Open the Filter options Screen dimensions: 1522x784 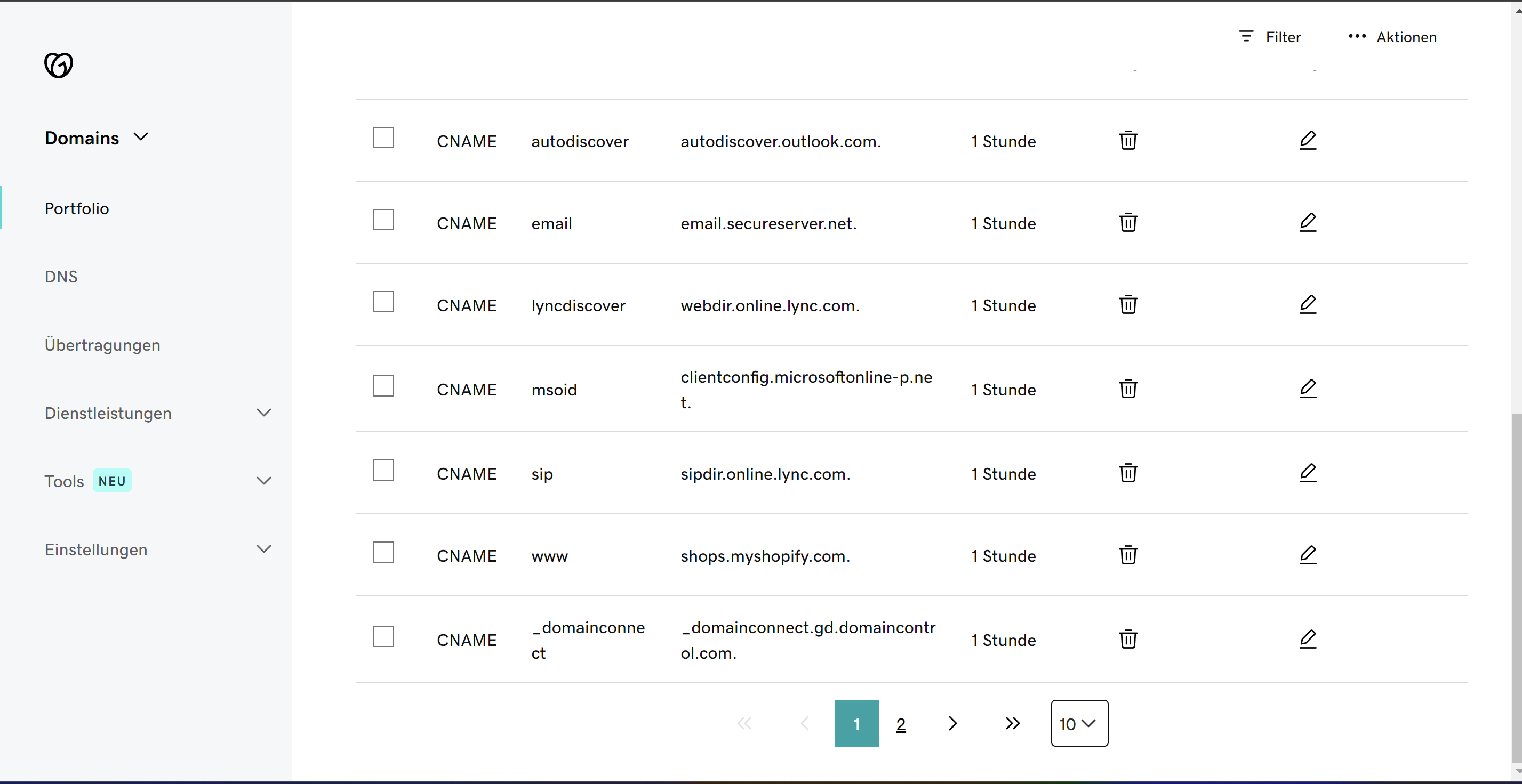[1270, 37]
